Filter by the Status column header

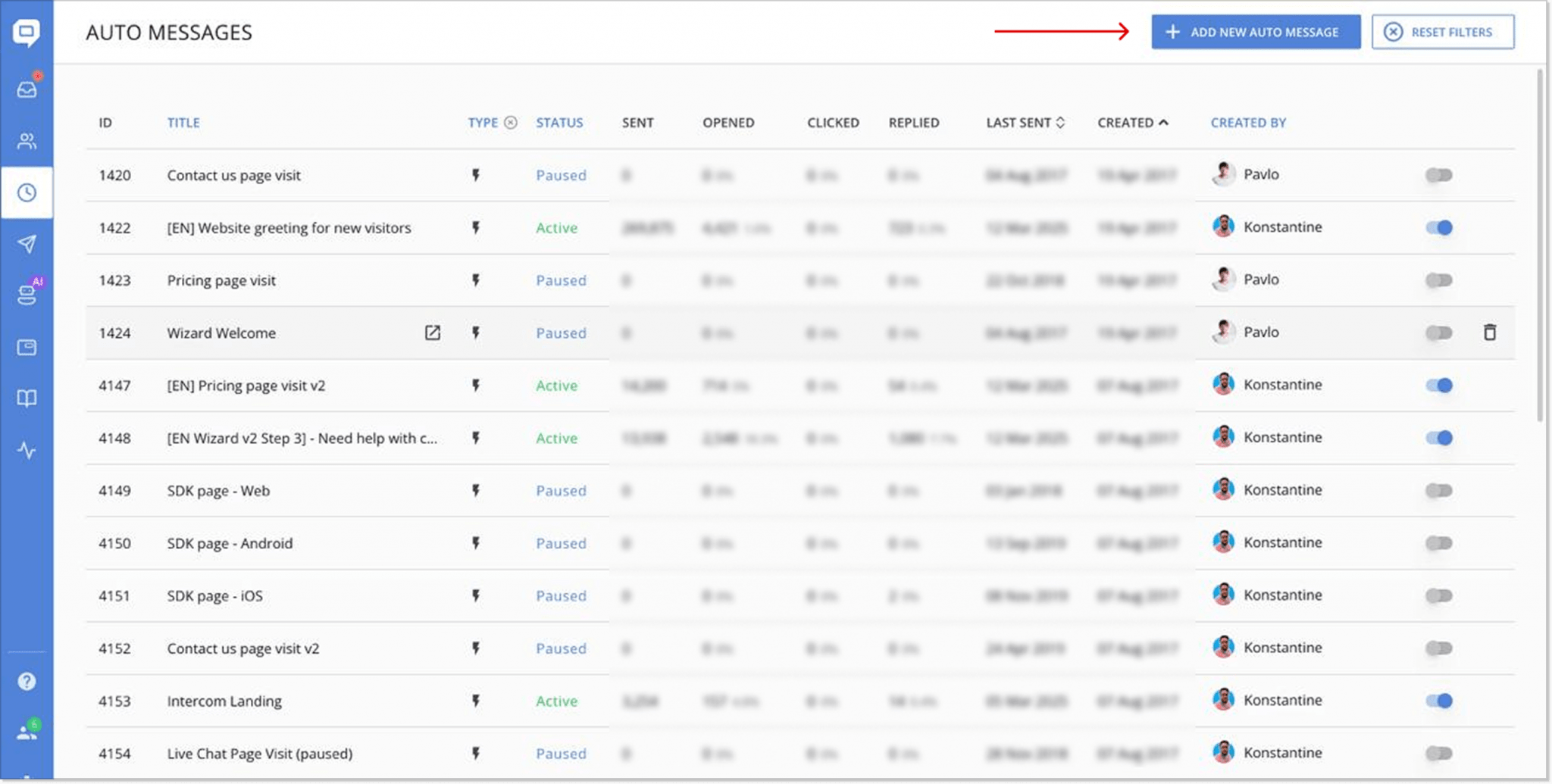coord(559,123)
